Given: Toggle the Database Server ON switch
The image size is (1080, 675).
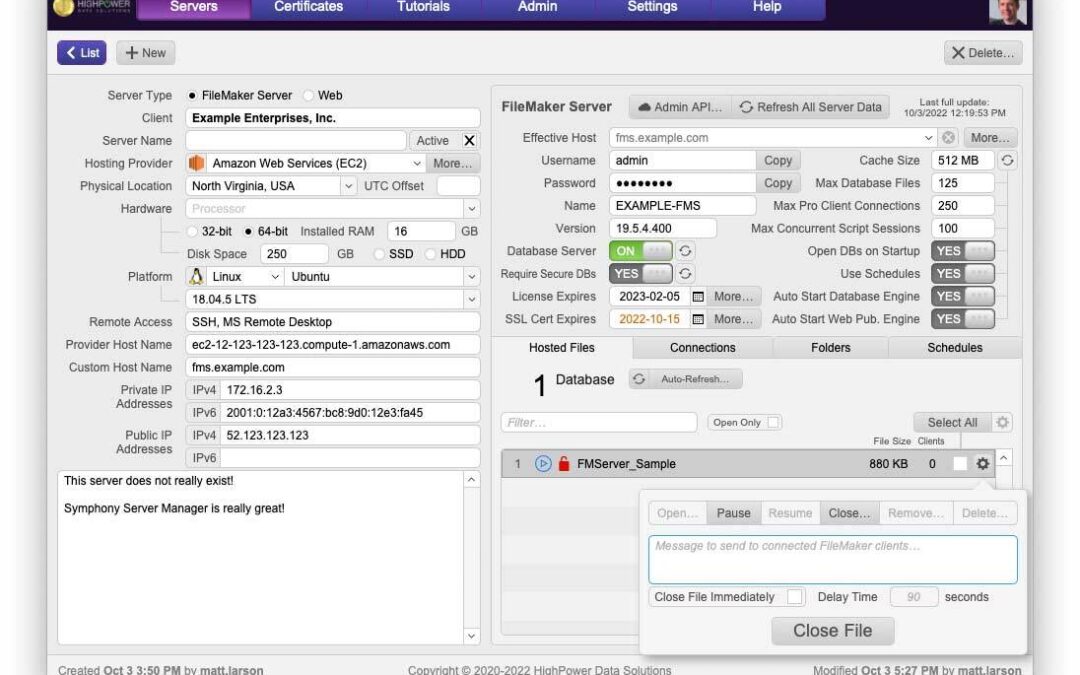Looking at the screenshot, I should 641,251.
